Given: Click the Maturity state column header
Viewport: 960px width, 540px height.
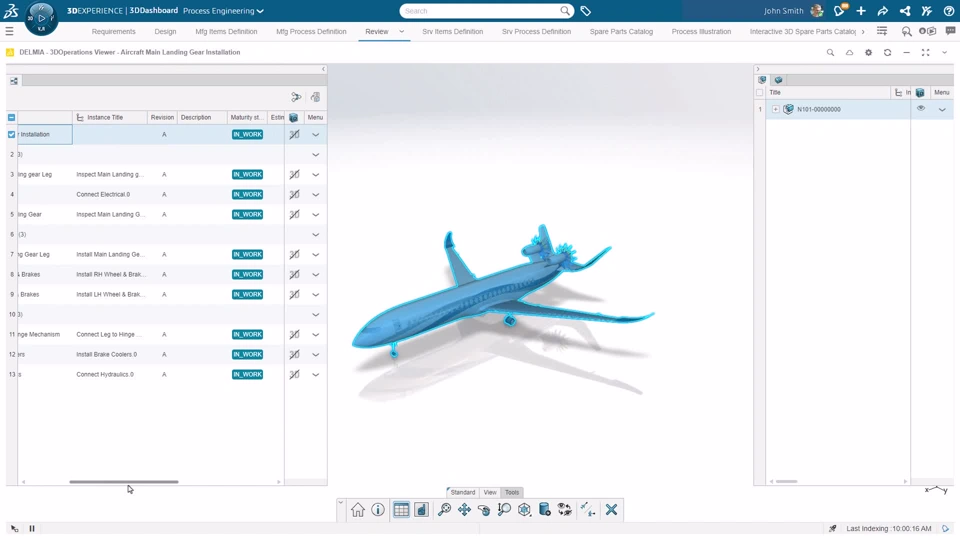Looking at the screenshot, I should 247,118.
